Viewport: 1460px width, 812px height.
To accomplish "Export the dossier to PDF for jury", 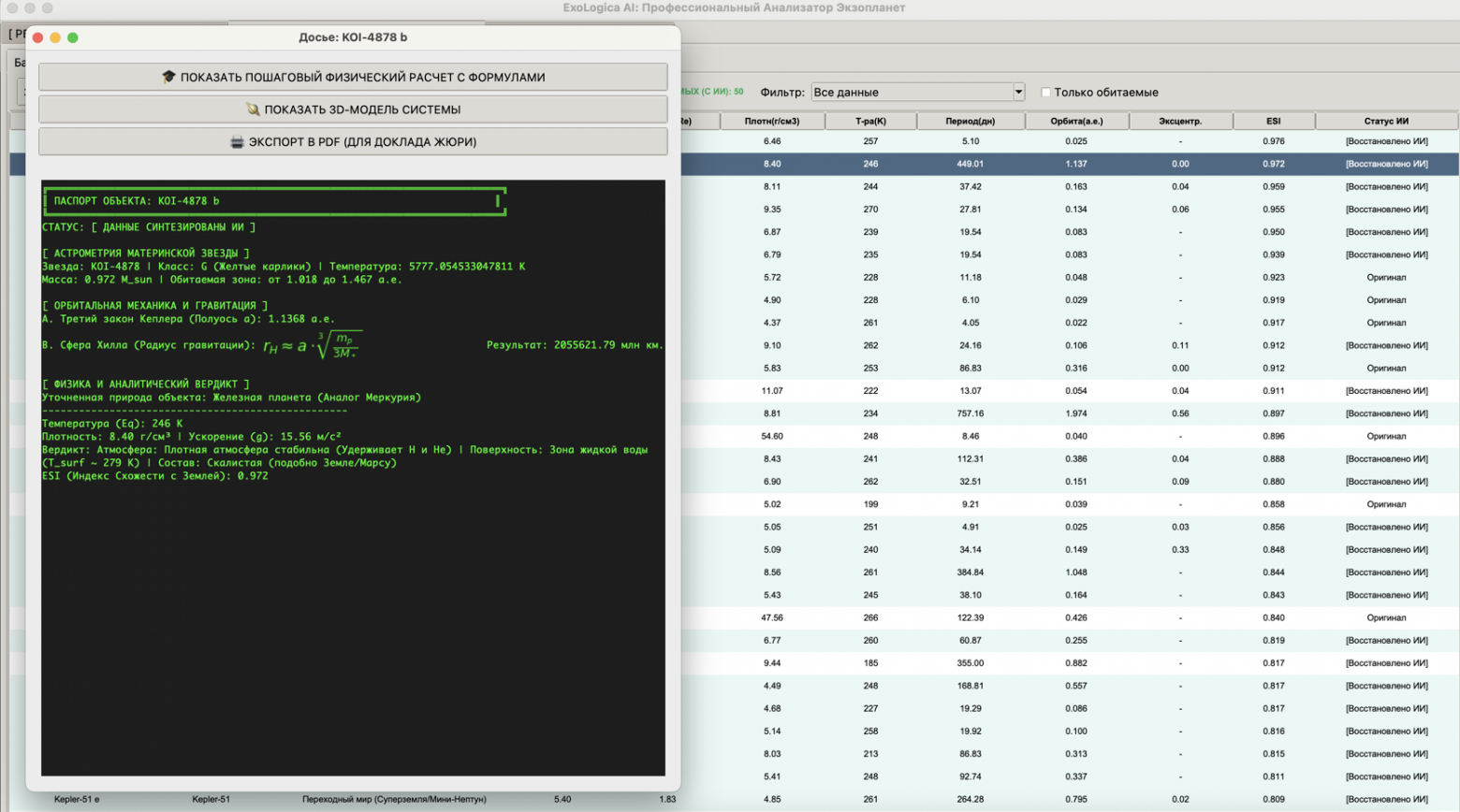I will 353,142.
